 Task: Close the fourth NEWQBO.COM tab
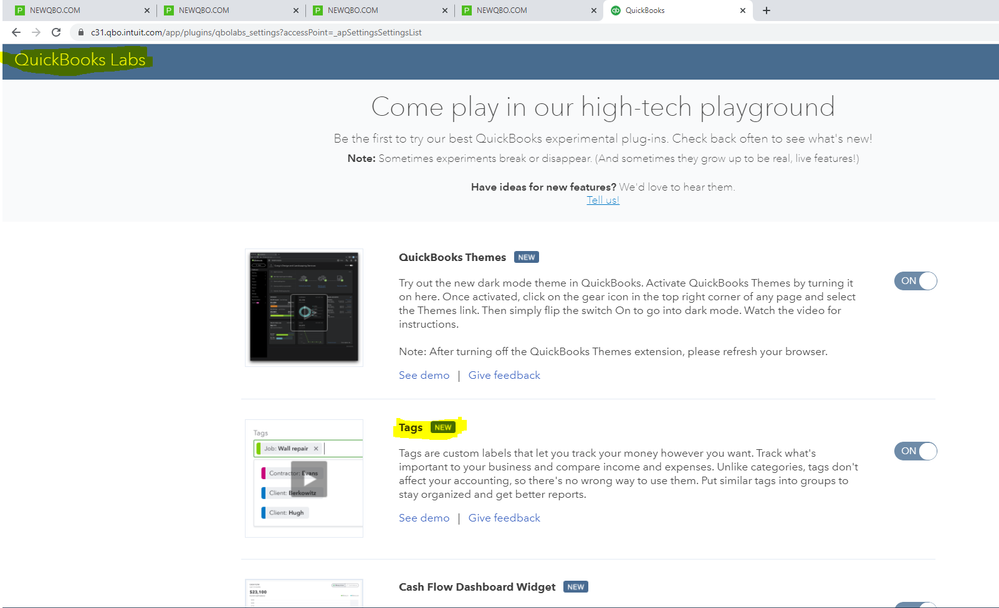[x=594, y=10]
